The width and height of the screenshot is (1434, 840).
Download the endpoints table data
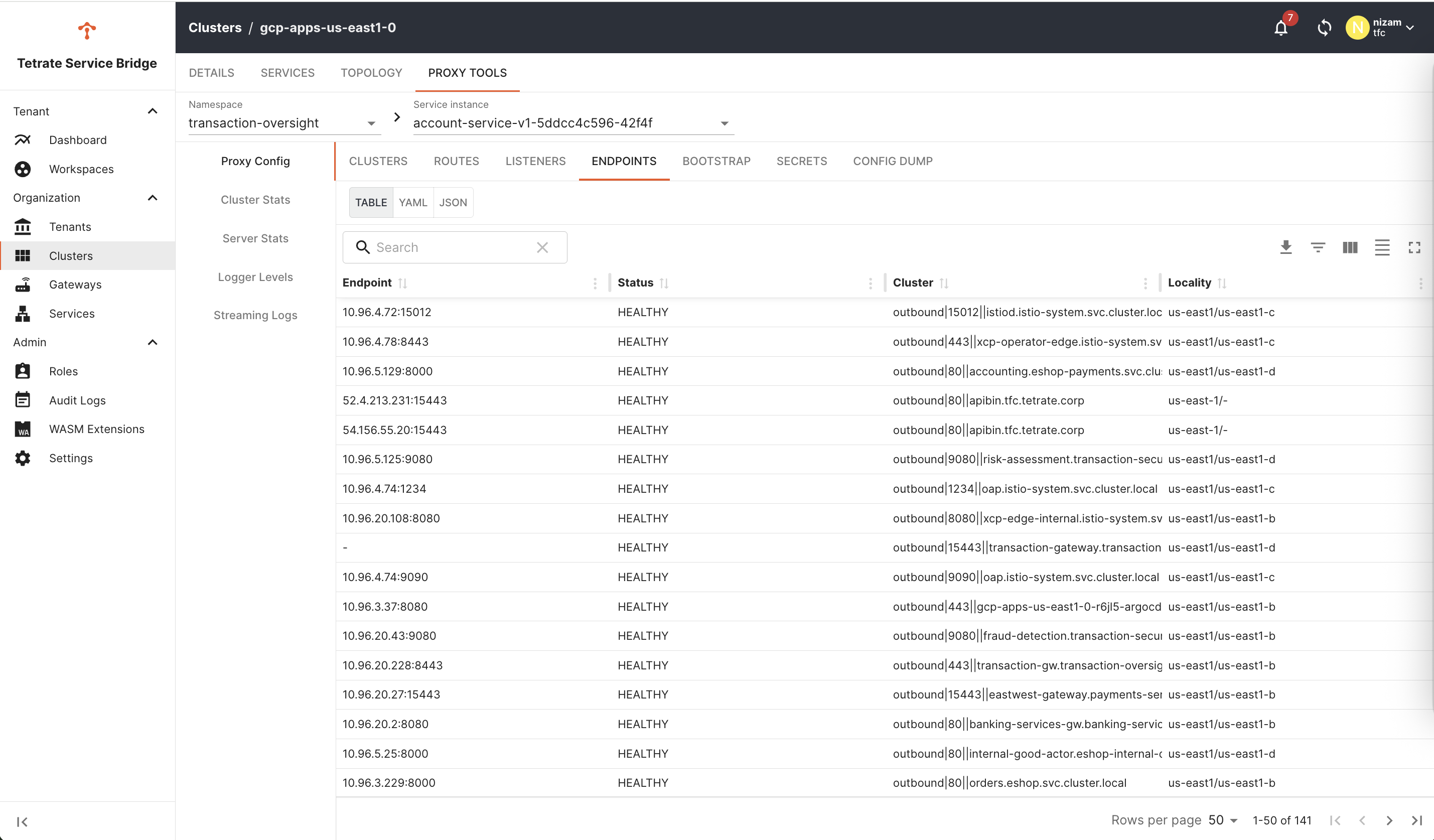[x=1285, y=247]
